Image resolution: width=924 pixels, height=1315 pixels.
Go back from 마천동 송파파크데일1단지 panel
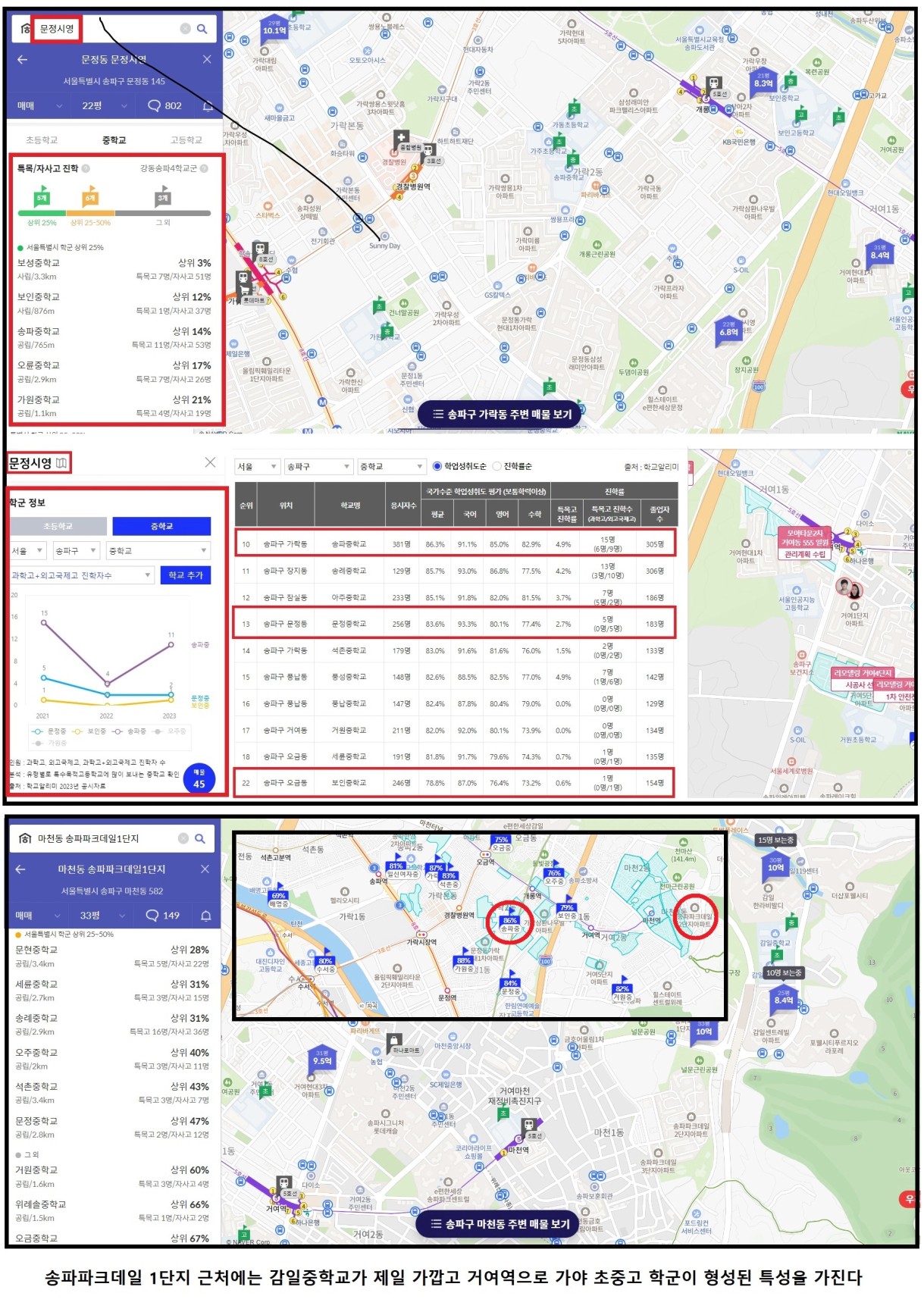tap(20, 869)
